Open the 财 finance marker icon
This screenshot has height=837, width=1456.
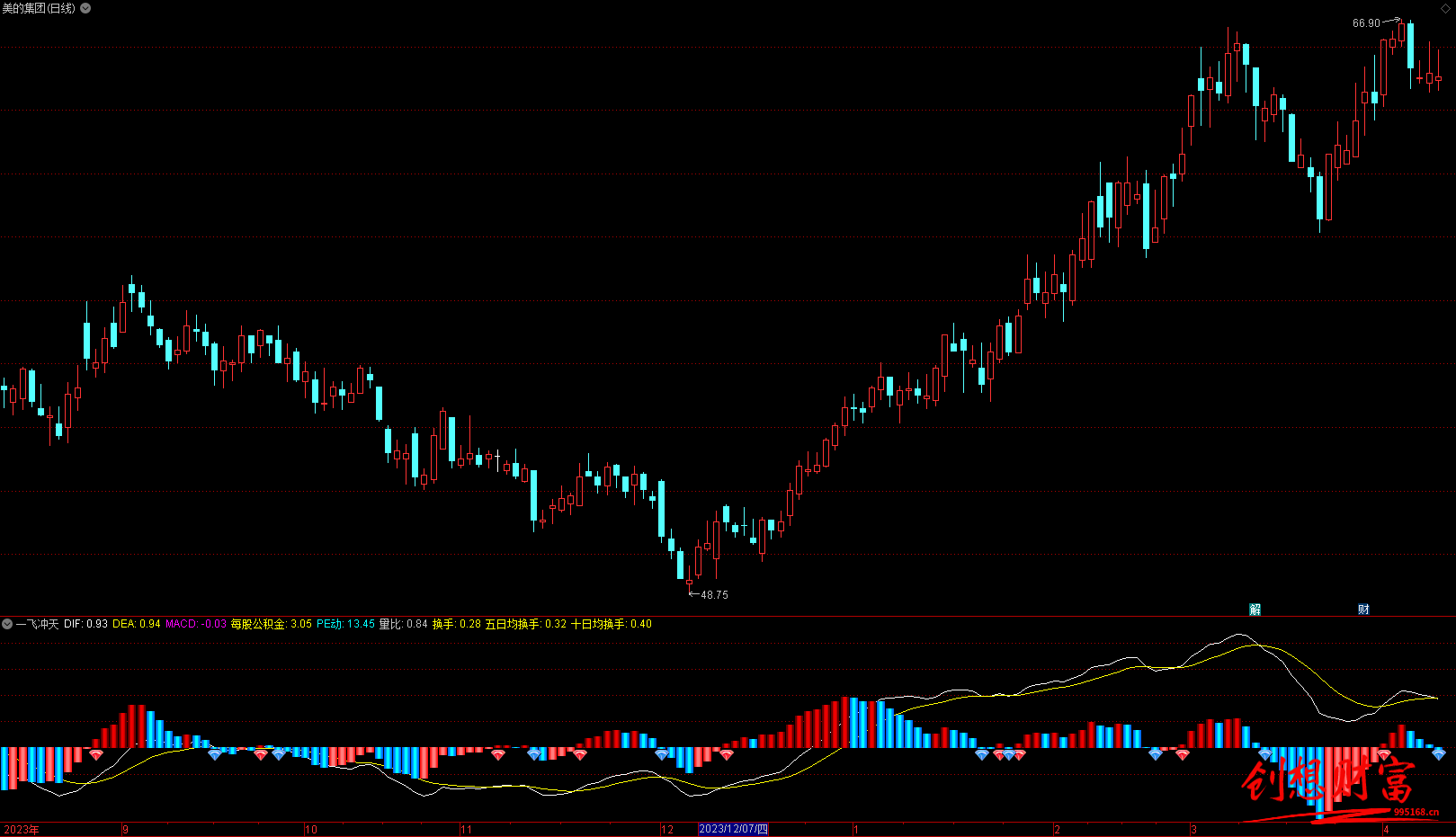[x=1363, y=610]
